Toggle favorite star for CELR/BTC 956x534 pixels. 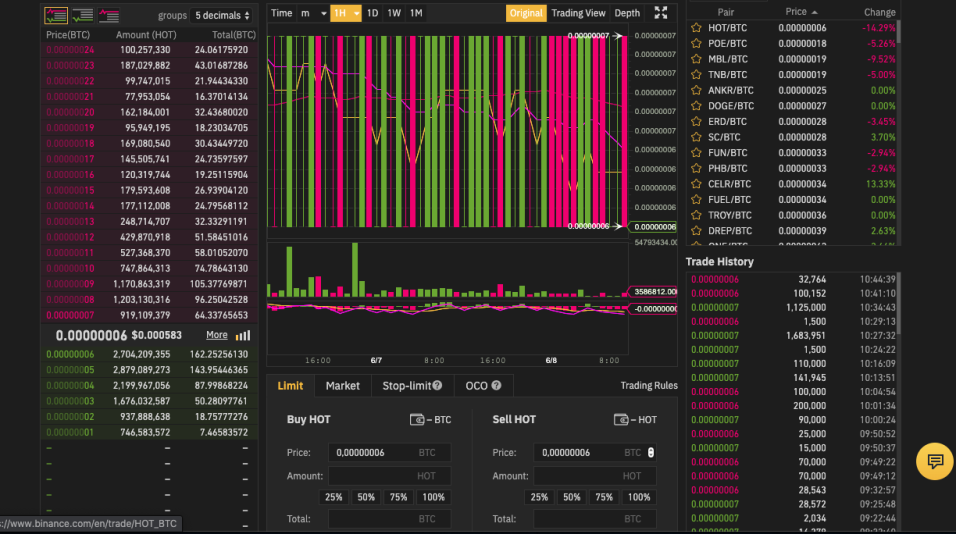(x=696, y=184)
